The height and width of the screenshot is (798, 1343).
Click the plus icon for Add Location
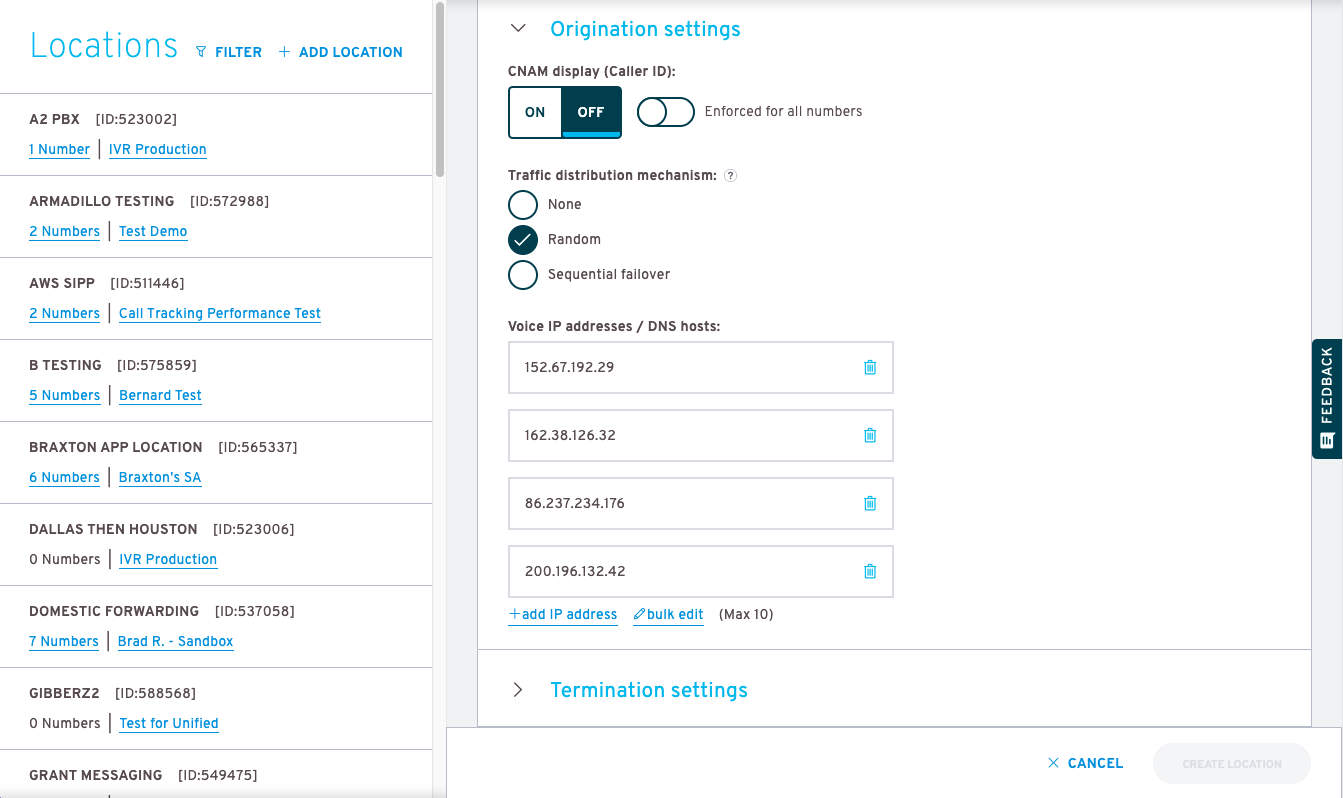284,52
